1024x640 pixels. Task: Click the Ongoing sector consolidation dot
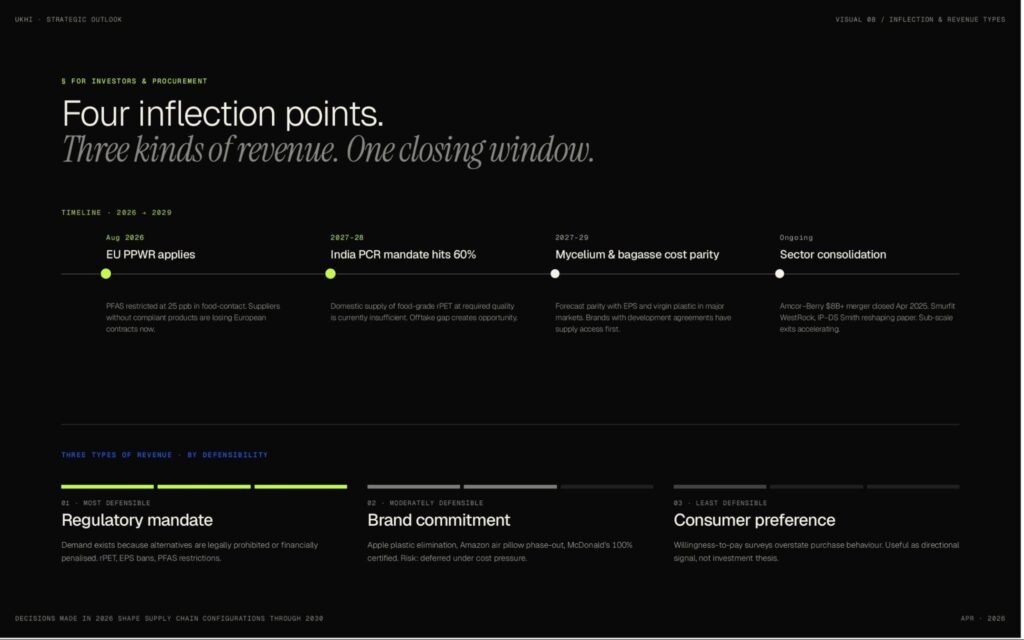pos(780,274)
